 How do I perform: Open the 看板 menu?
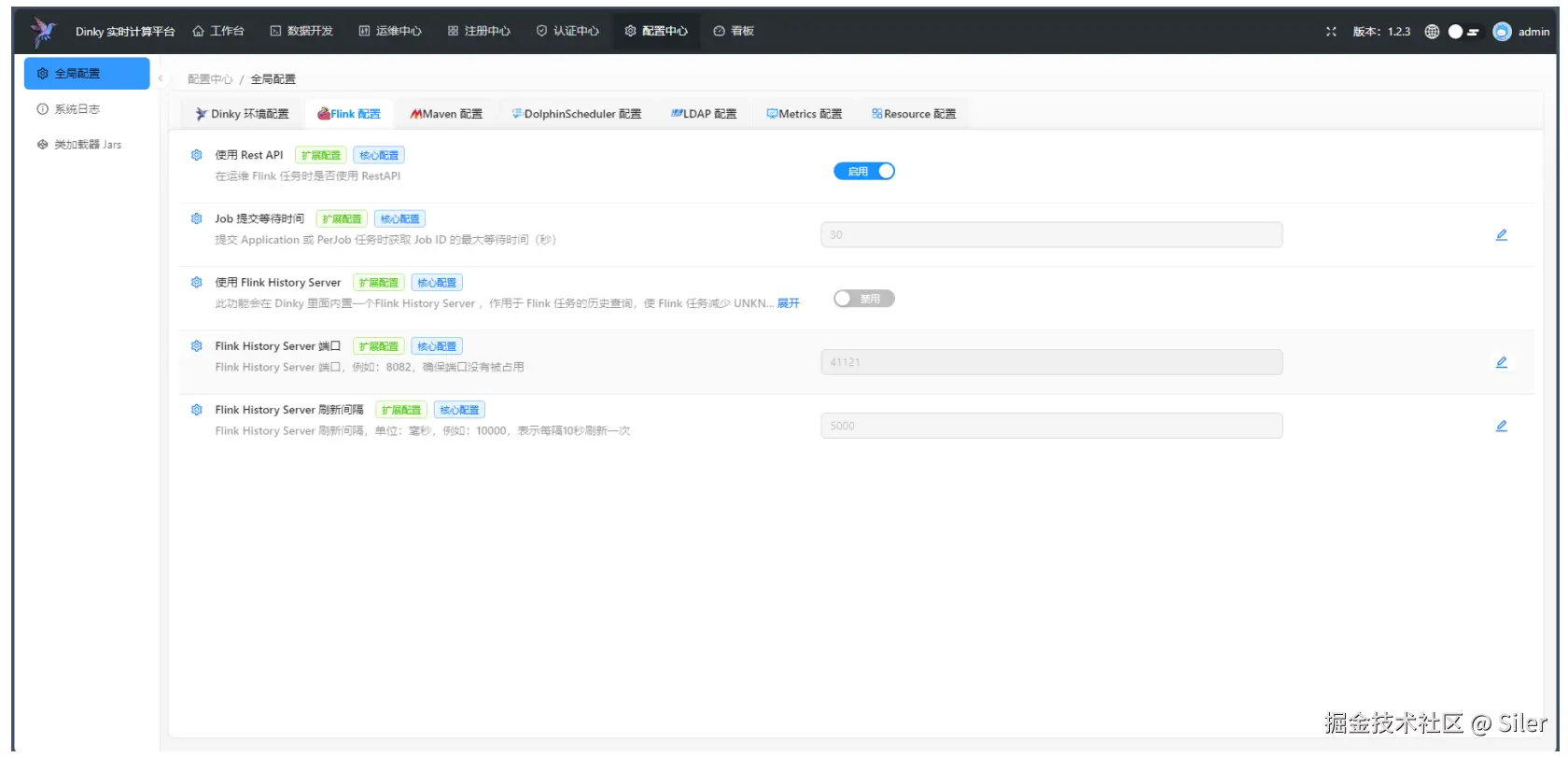(x=734, y=31)
